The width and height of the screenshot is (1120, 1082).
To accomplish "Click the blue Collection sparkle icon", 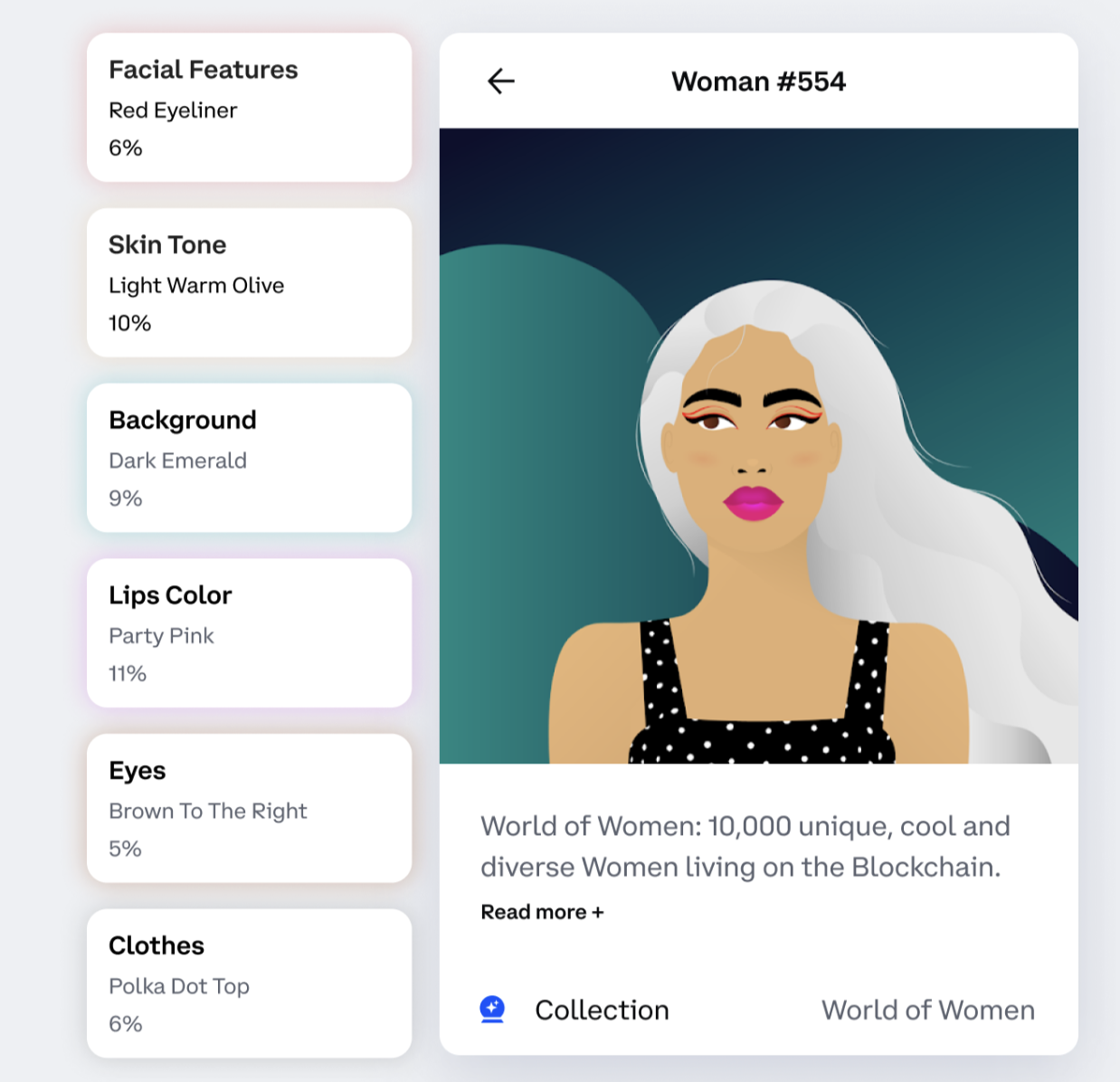I will (492, 1009).
